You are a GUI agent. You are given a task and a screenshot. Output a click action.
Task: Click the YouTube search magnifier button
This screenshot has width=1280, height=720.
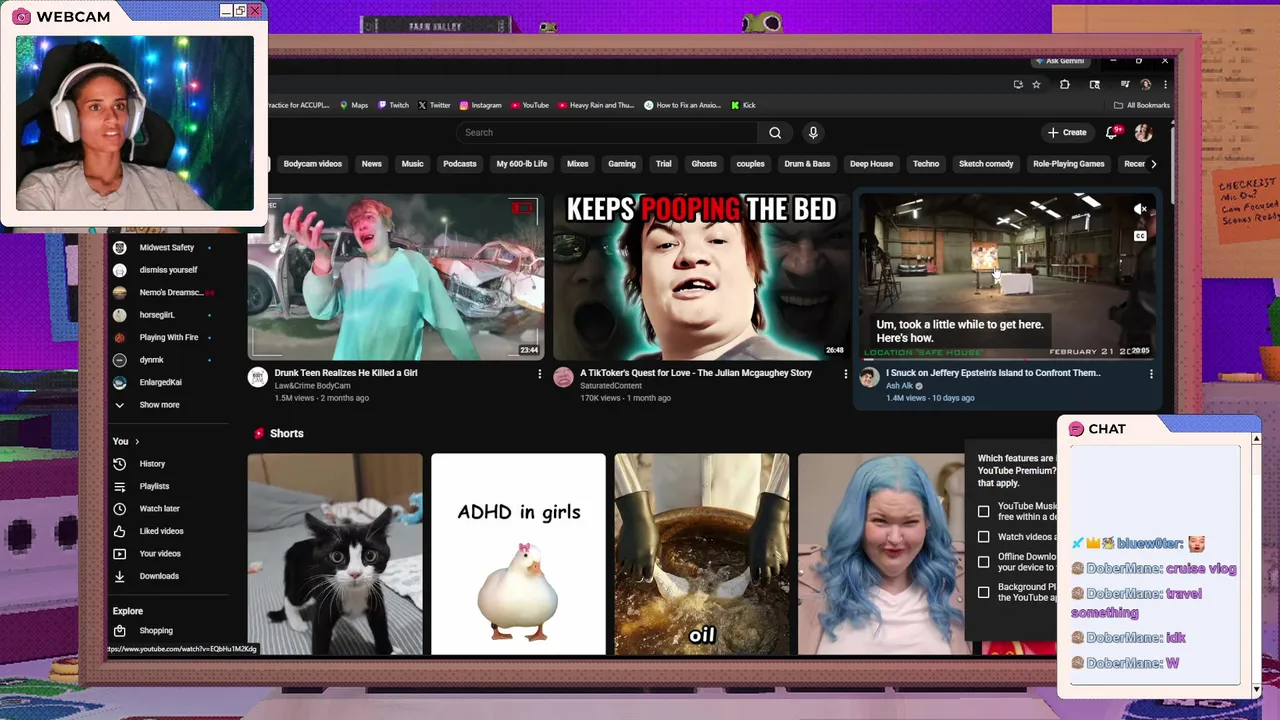click(775, 132)
